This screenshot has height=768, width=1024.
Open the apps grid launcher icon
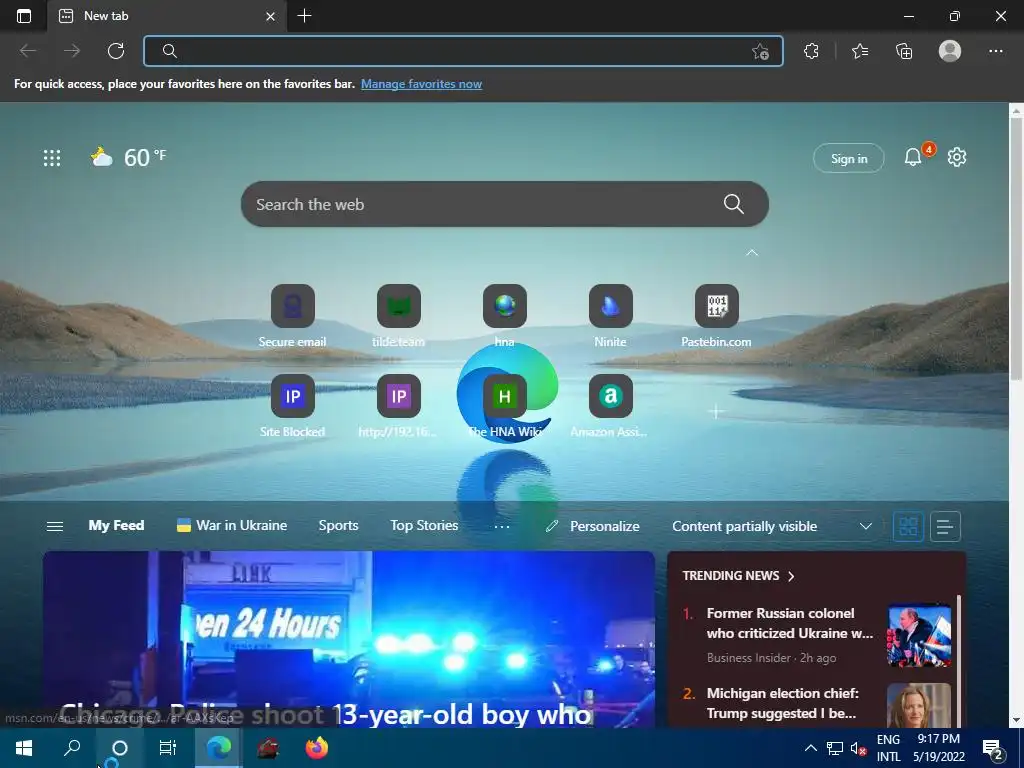52,157
